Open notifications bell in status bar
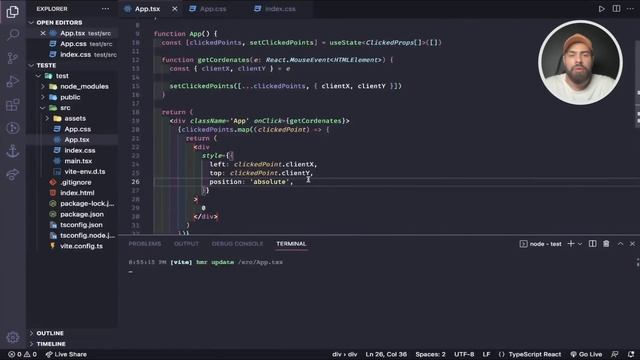The image size is (640, 360). pos(631,354)
